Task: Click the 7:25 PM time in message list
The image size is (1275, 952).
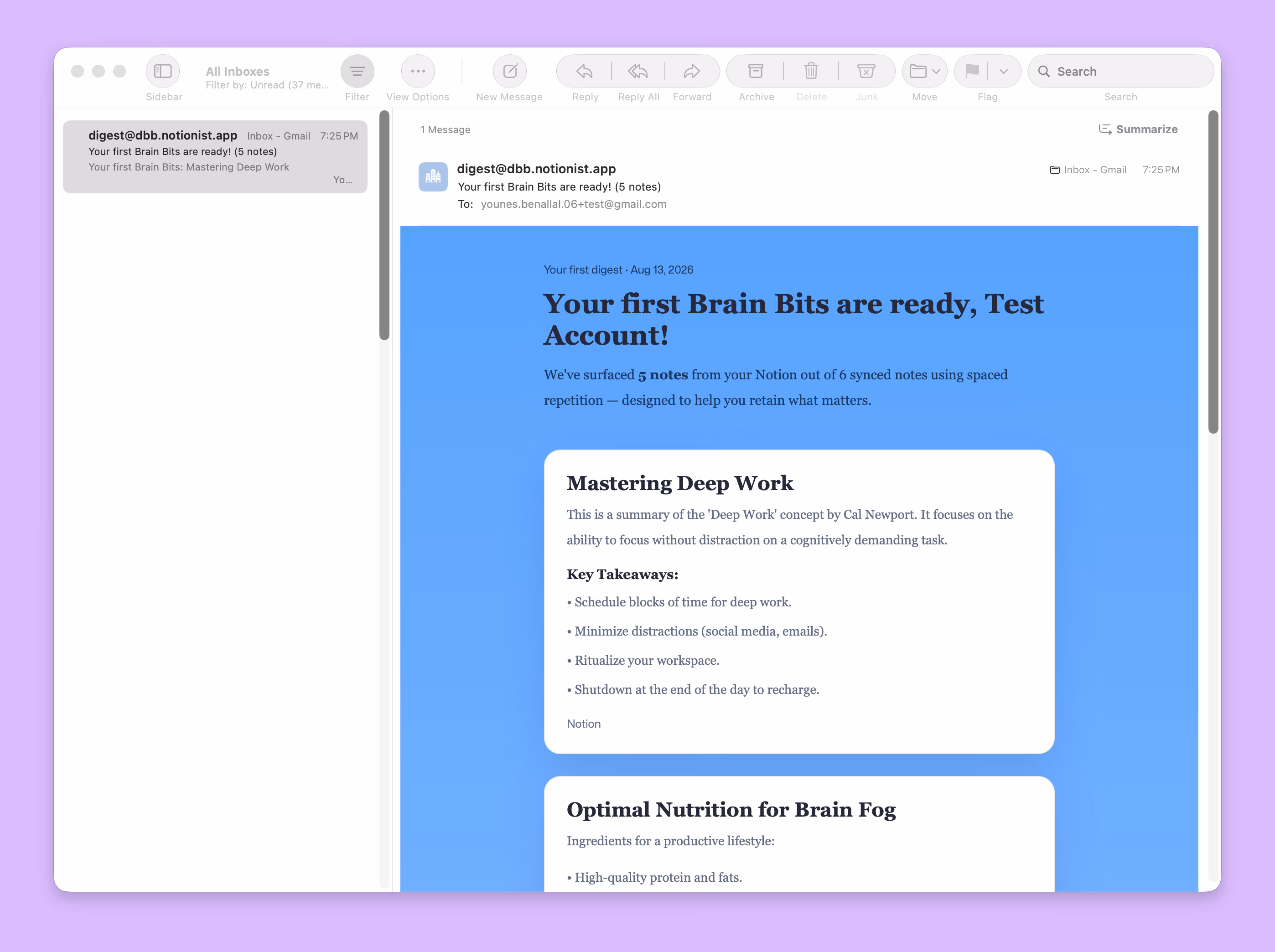Action: pos(339,136)
